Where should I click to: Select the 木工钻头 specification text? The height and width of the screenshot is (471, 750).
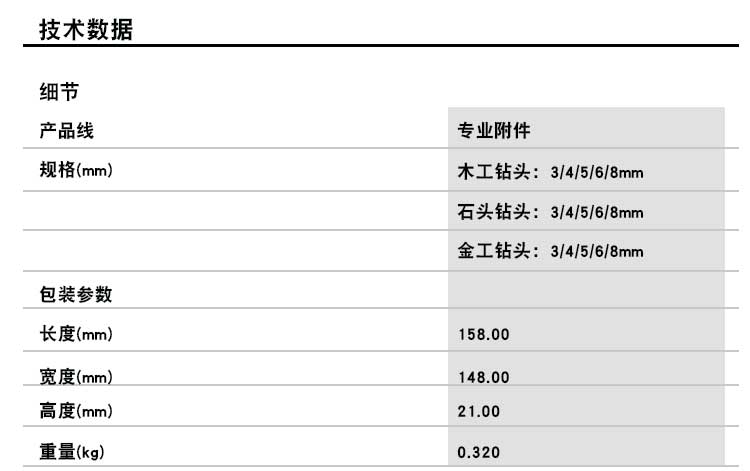tap(550, 173)
